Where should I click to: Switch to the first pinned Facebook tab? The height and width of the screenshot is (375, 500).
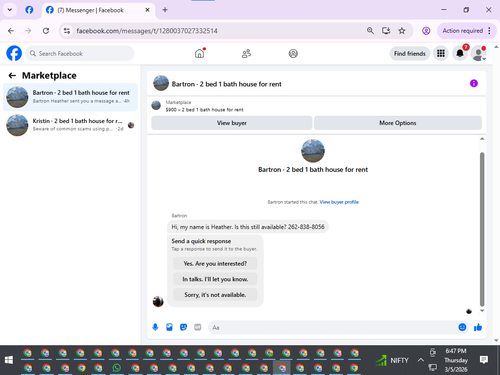tap(29, 10)
